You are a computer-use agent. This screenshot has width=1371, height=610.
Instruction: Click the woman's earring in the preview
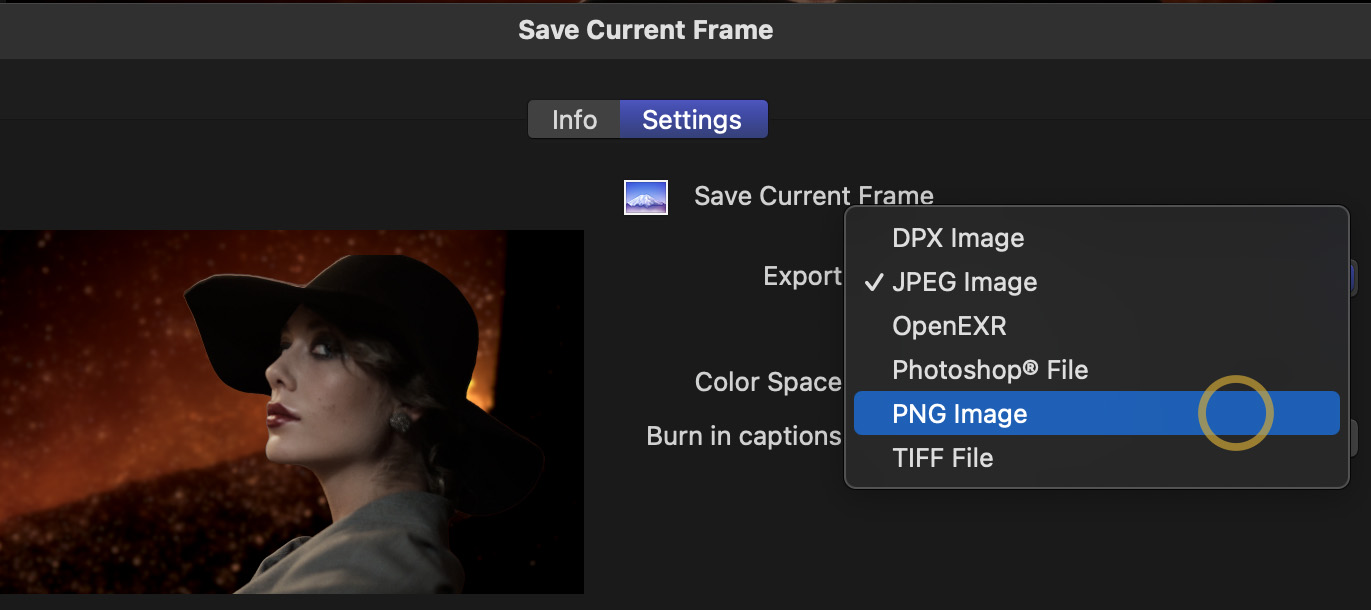pyautogui.click(x=400, y=420)
